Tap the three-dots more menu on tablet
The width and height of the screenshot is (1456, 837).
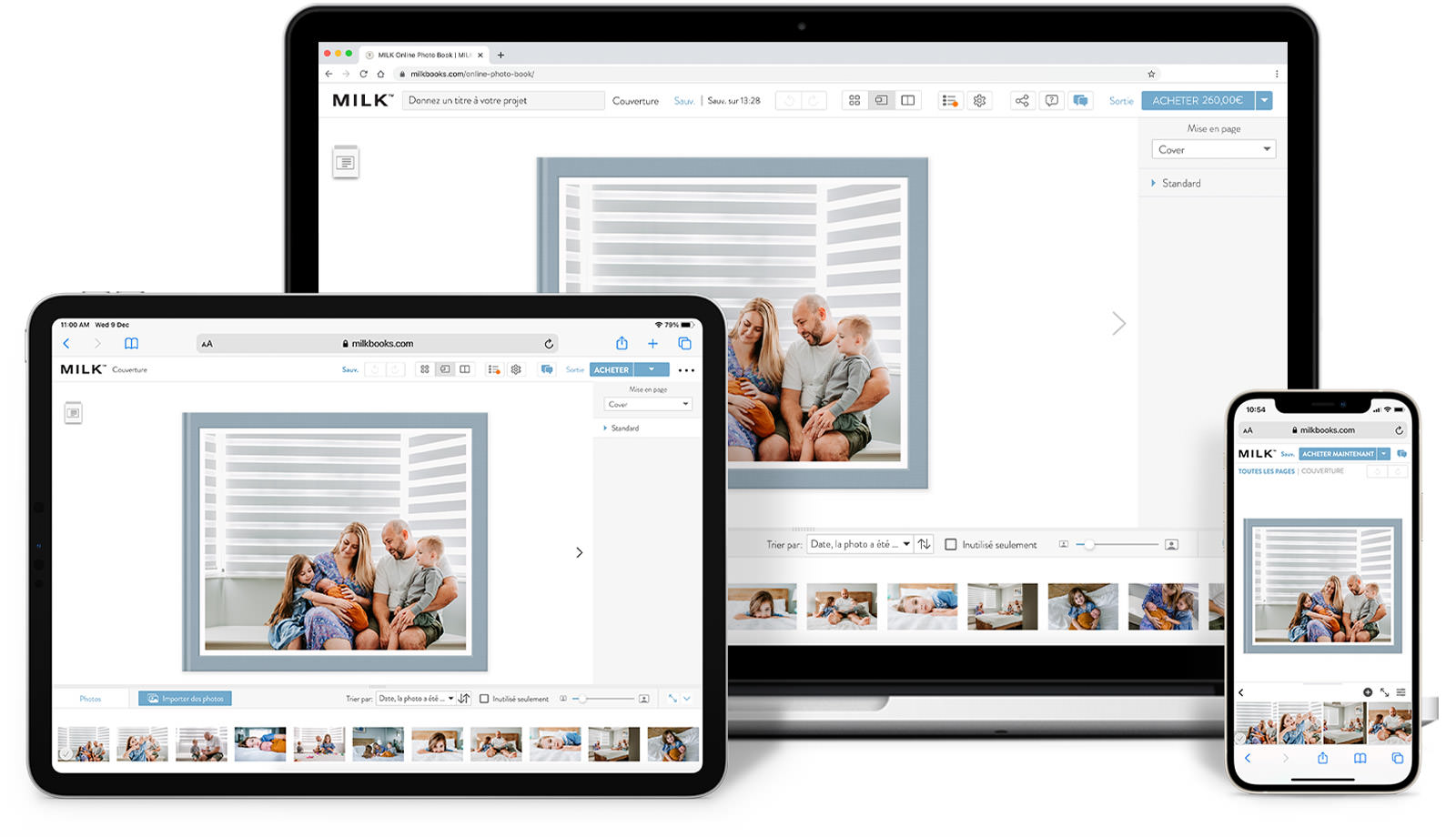tap(686, 370)
